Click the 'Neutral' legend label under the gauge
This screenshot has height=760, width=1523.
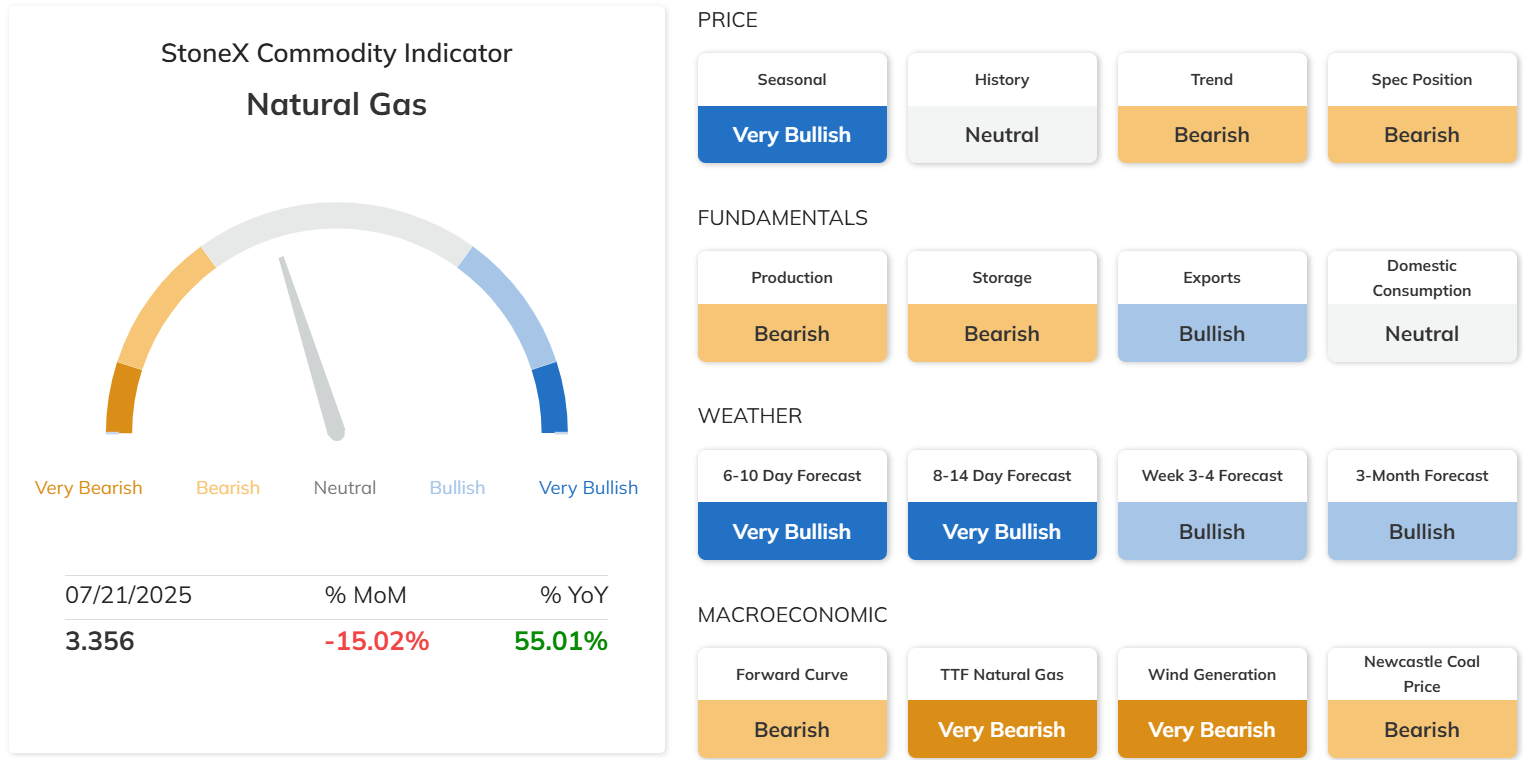point(345,488)
